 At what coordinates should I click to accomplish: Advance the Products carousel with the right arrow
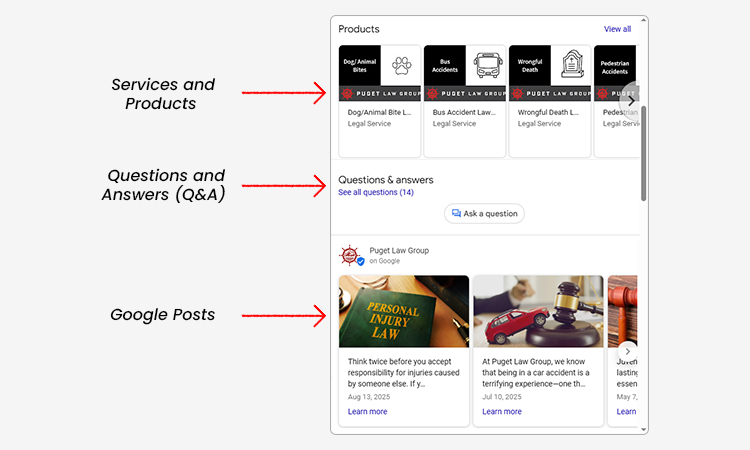click(x=629, y=100)
